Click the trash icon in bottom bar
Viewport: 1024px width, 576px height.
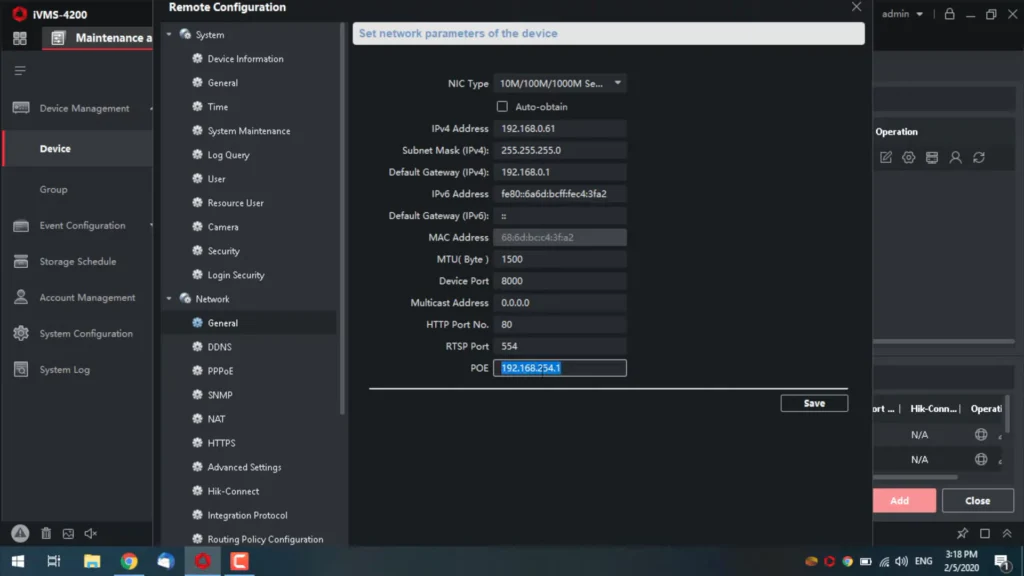click(46, 534)
